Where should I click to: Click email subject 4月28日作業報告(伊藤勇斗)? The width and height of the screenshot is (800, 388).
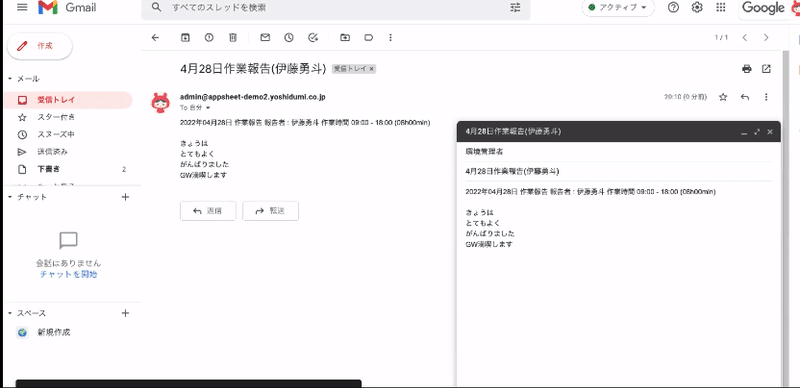pos(253,69)
